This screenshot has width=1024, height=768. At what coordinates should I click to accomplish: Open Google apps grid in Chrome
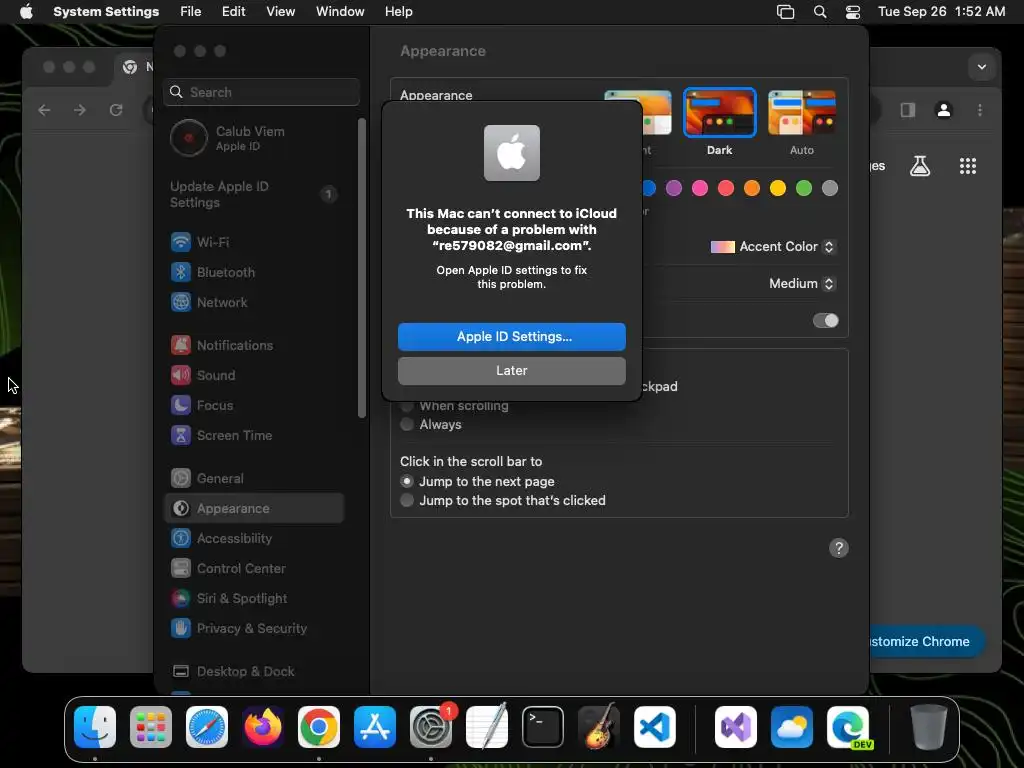(968, 166)
